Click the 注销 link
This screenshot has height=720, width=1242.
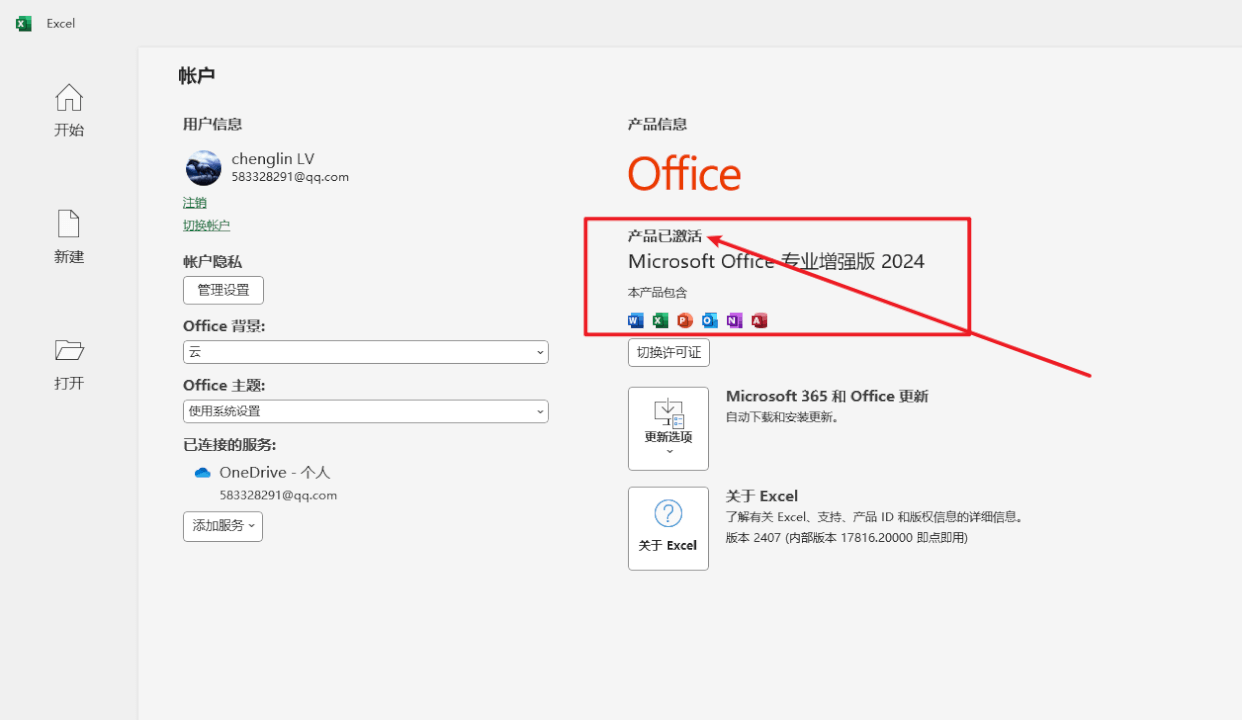click(194, 202)
